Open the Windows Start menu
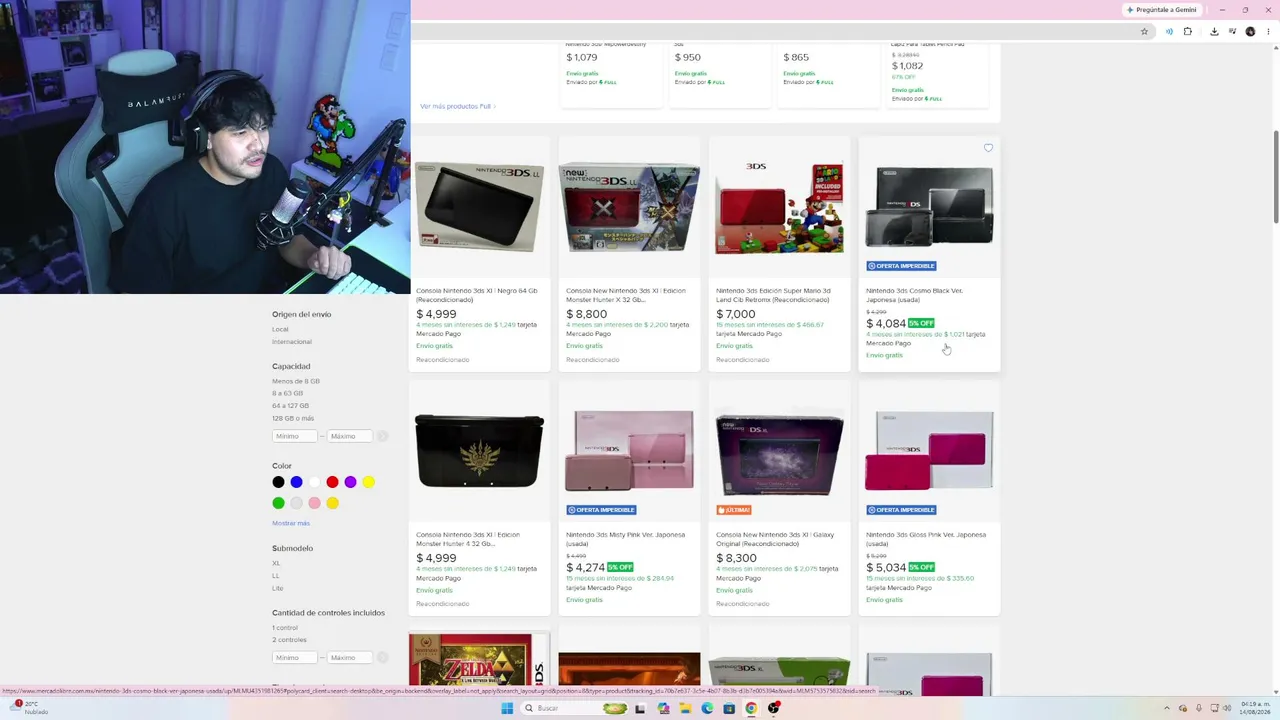 coord(507,708)
